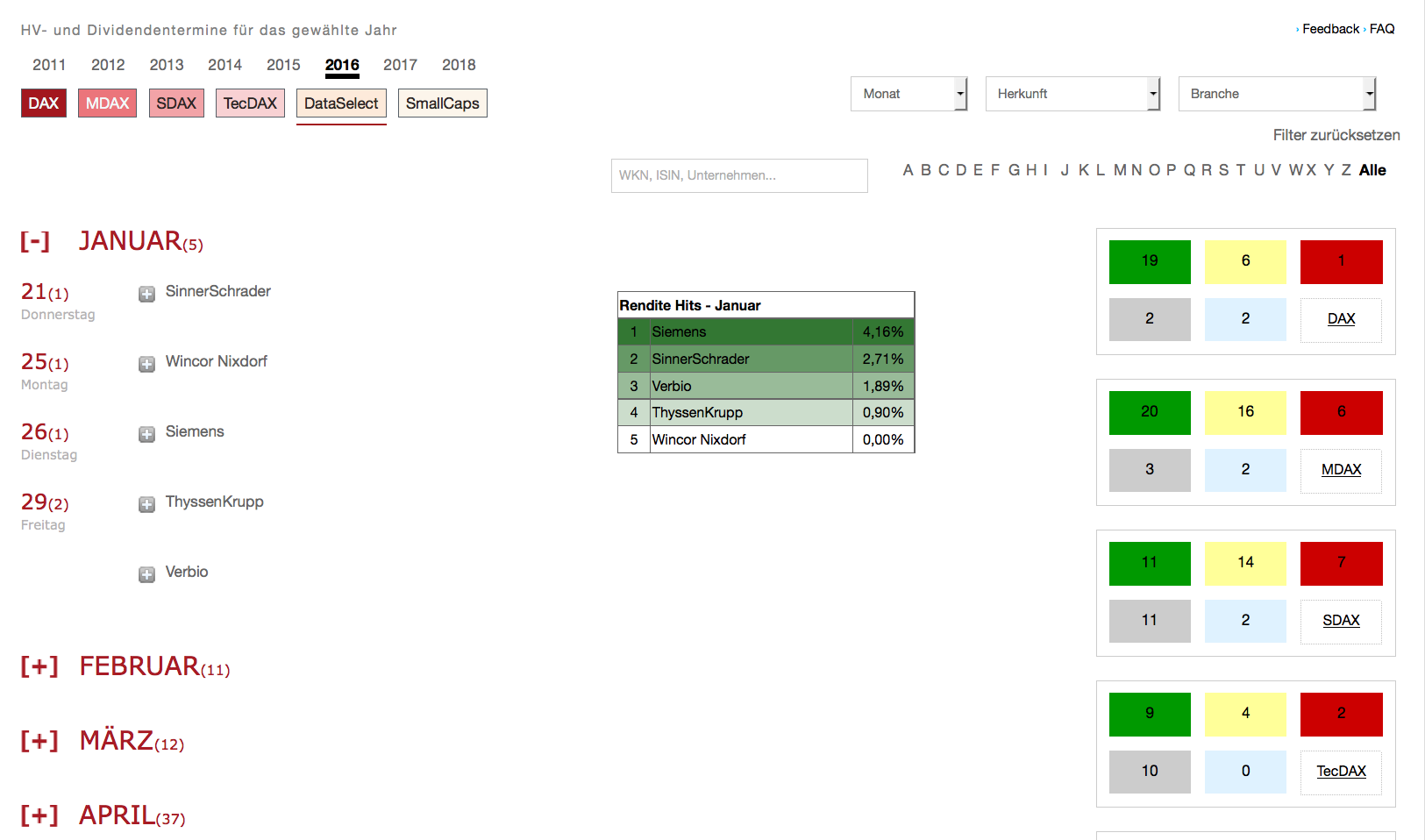Select year 2018
The height and width of the screenshot is (840, 1425).
pyautogui.click(x=459, y=65)
